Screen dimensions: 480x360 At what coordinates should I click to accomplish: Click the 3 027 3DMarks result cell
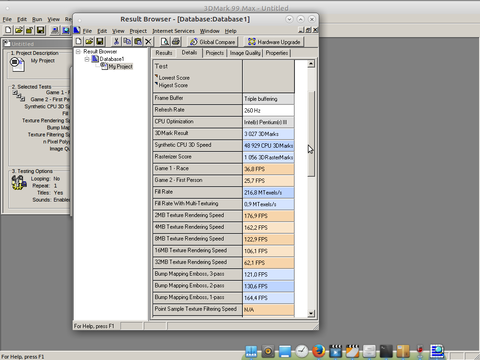click(x=269, y=134)
